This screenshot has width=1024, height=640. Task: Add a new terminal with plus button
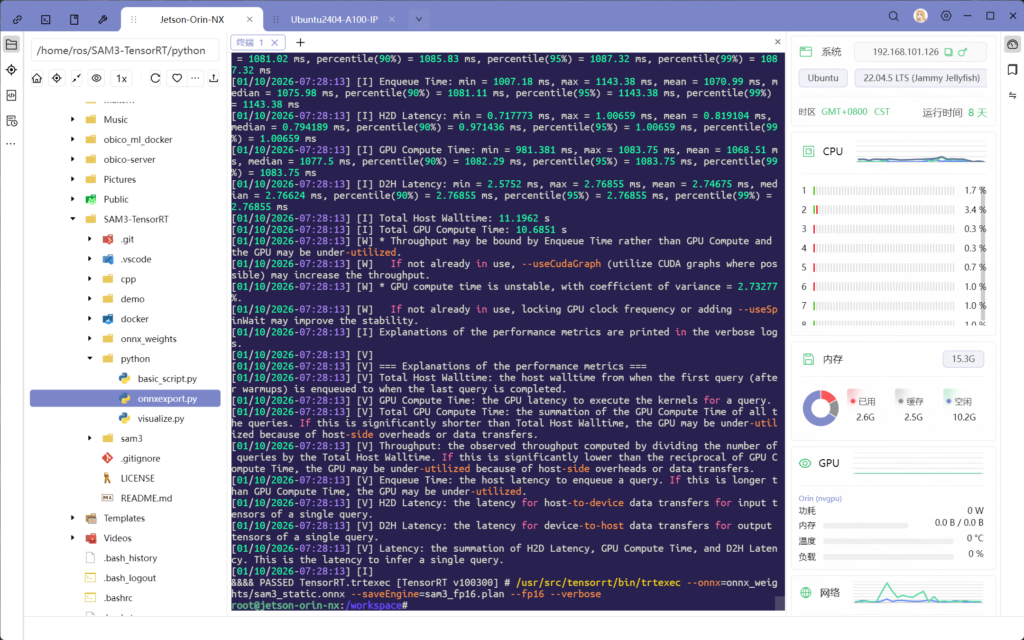(x=300, y=43)
